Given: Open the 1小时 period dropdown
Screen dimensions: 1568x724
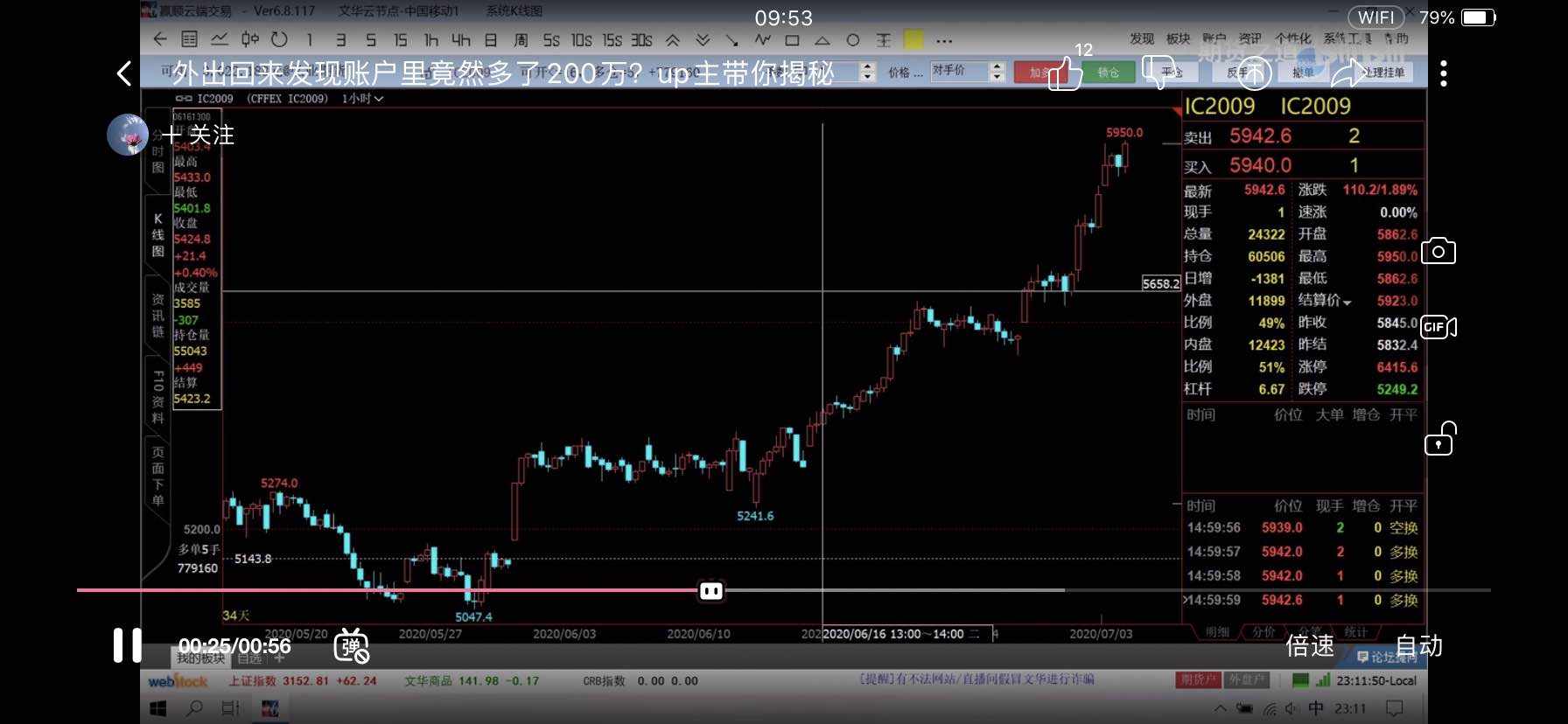Looking at the screenshot, I should tap(362, 99).
